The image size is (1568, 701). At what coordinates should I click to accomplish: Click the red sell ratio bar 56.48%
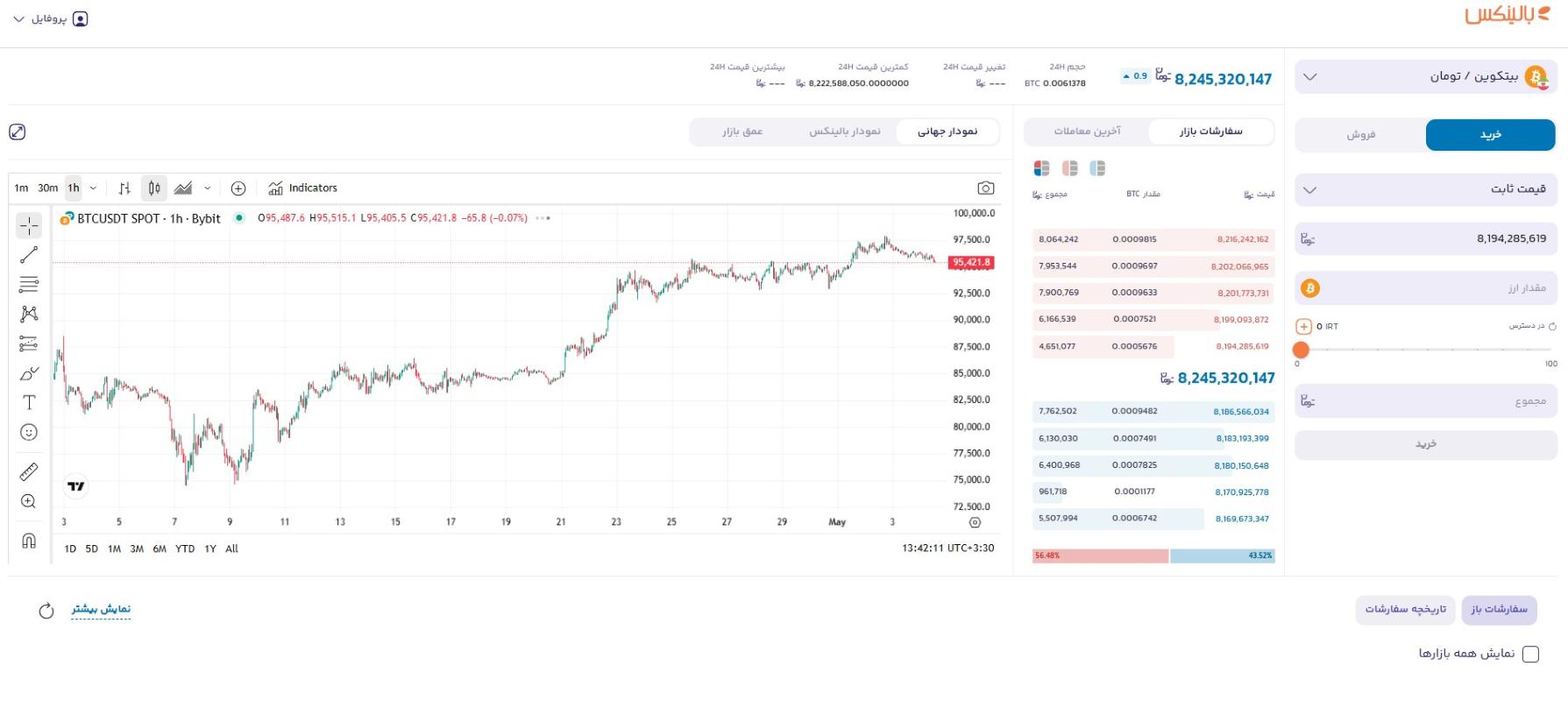[x=1100, y=556]
